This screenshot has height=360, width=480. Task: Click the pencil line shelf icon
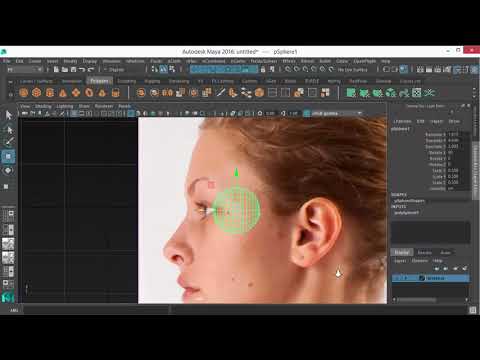click(x=220, y=92)
